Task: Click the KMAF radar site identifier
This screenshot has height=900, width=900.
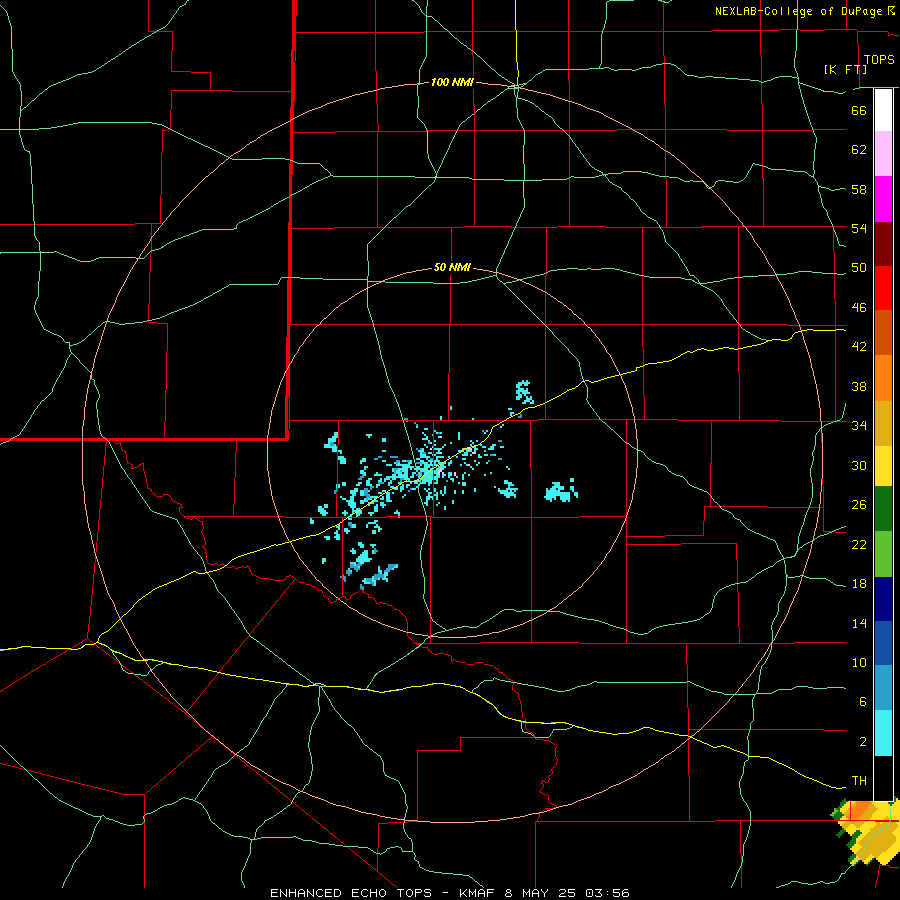Action: pos(479,893)
